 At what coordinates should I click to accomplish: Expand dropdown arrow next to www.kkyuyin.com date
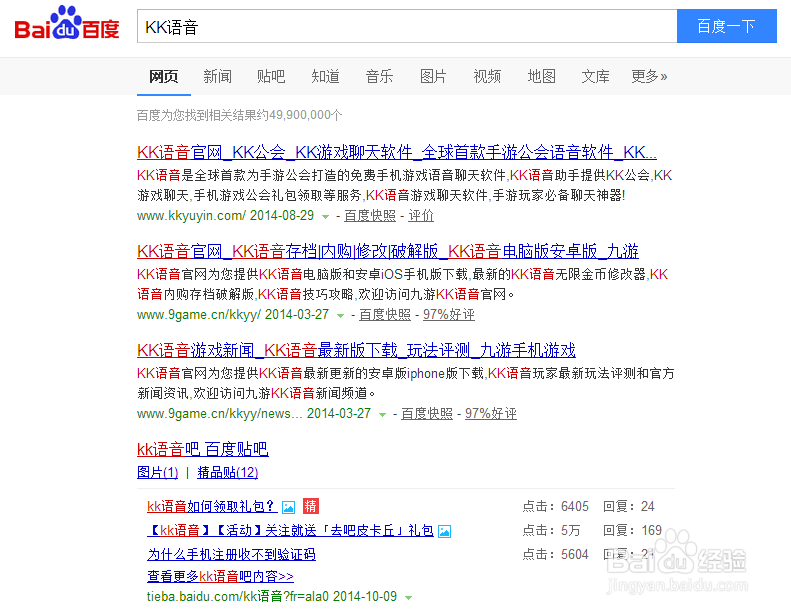click(326, 216)
